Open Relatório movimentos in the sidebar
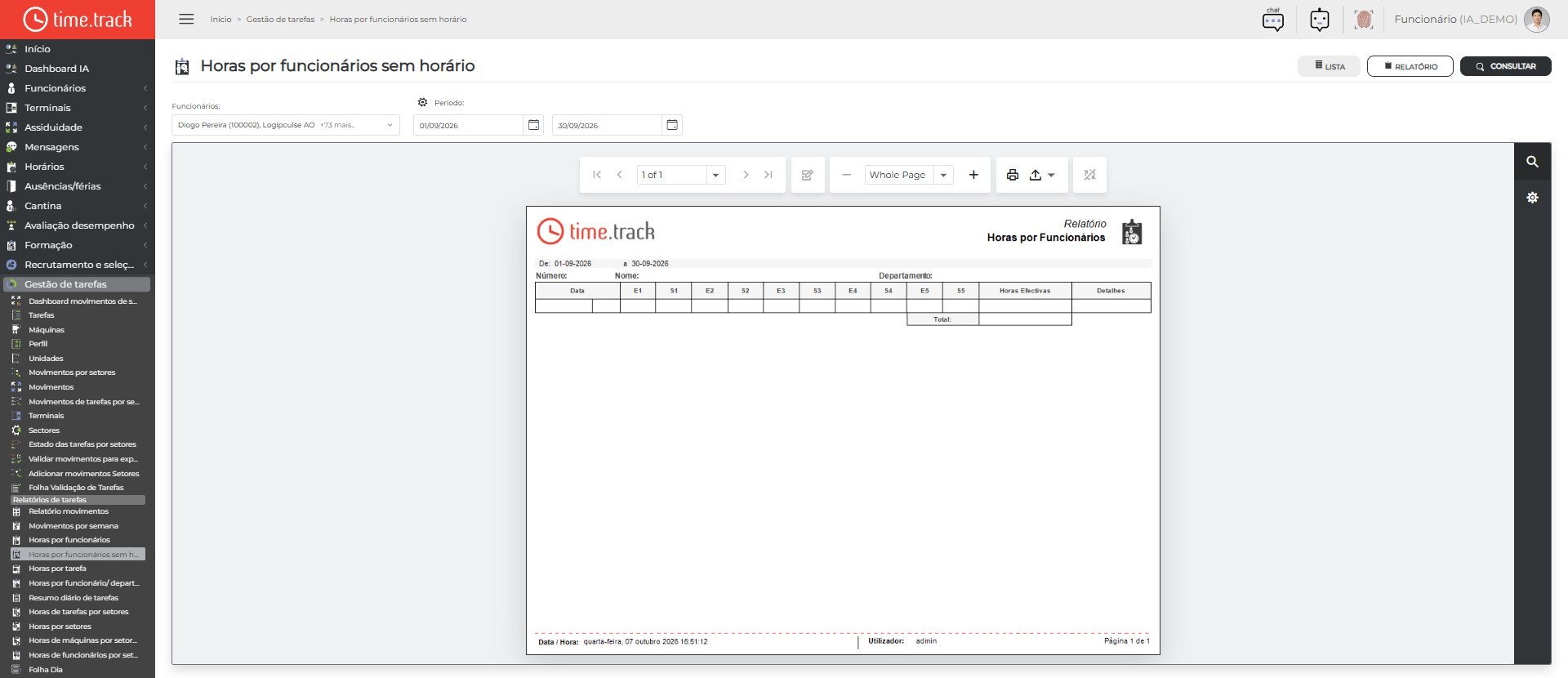This screenshot has height=678, width=1568. pyautogui.click(x=68, y=511)
